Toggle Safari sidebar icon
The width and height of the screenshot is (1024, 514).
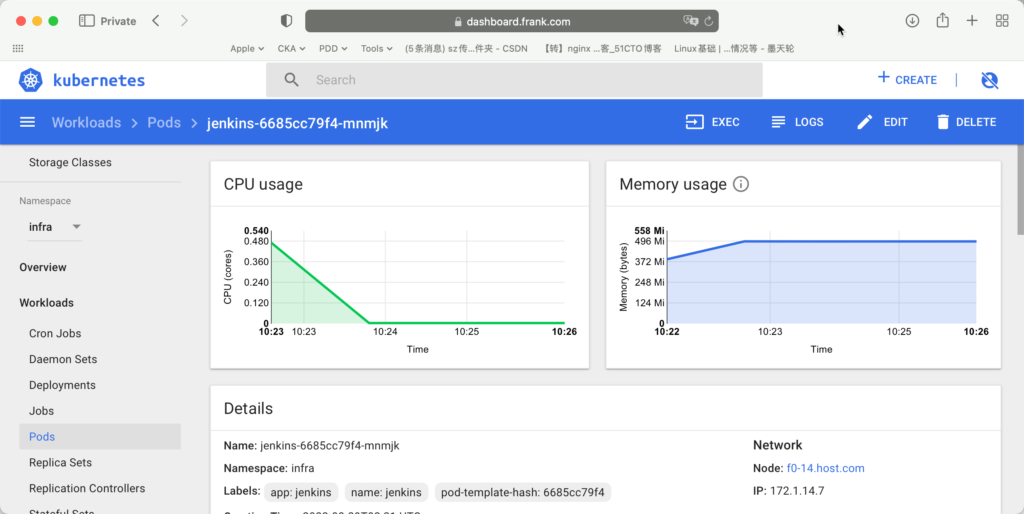86,21
